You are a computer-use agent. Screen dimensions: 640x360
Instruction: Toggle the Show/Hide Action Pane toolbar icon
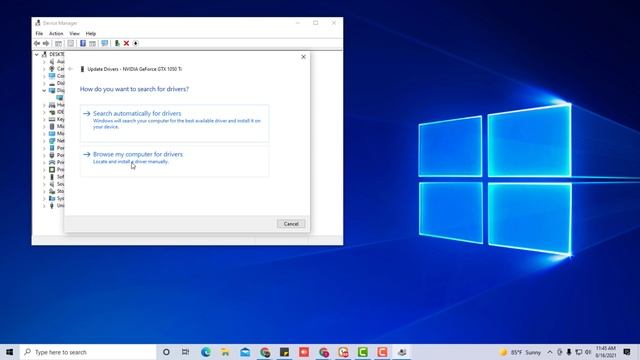[x=93, y=43]
